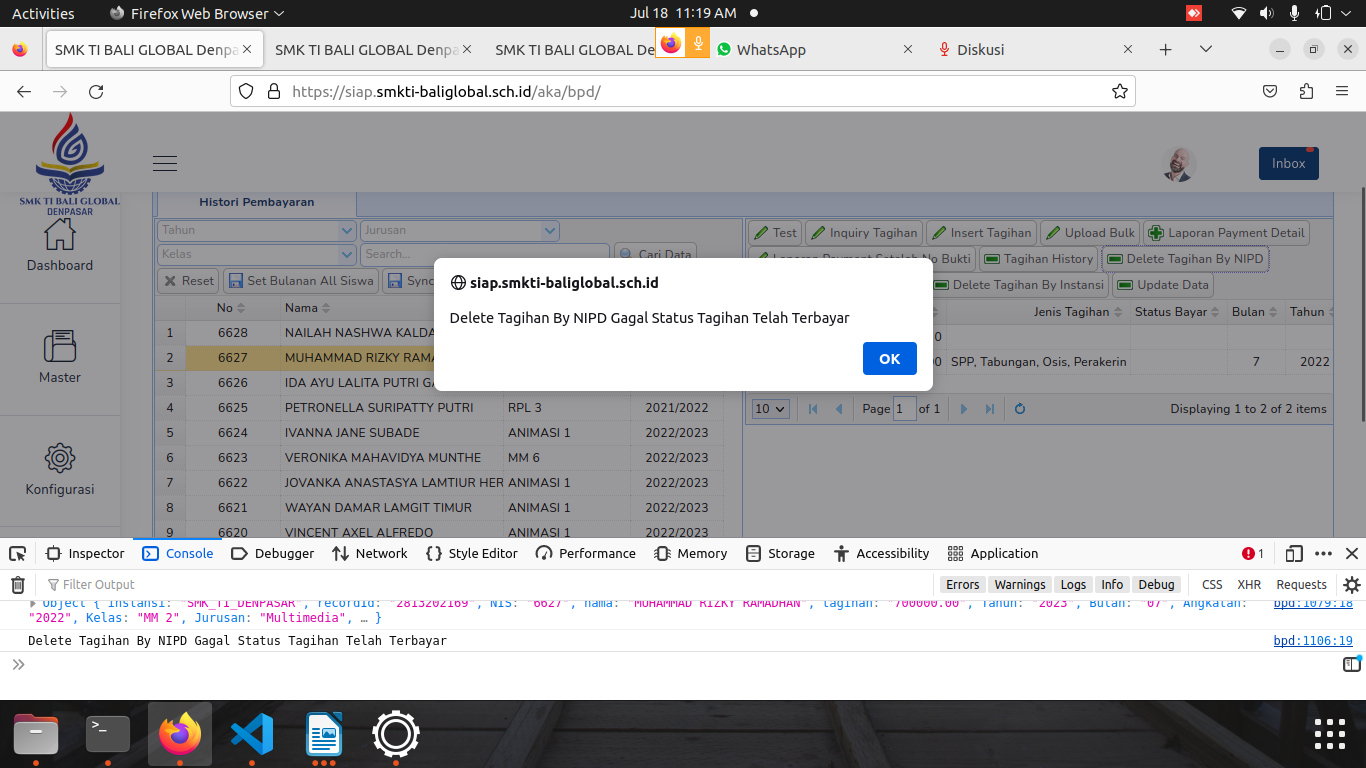Image resolution: width=1366 pixels, height=768 pixels.
Task: Click OK in the alert dialog
Action: tap(889, 359)
